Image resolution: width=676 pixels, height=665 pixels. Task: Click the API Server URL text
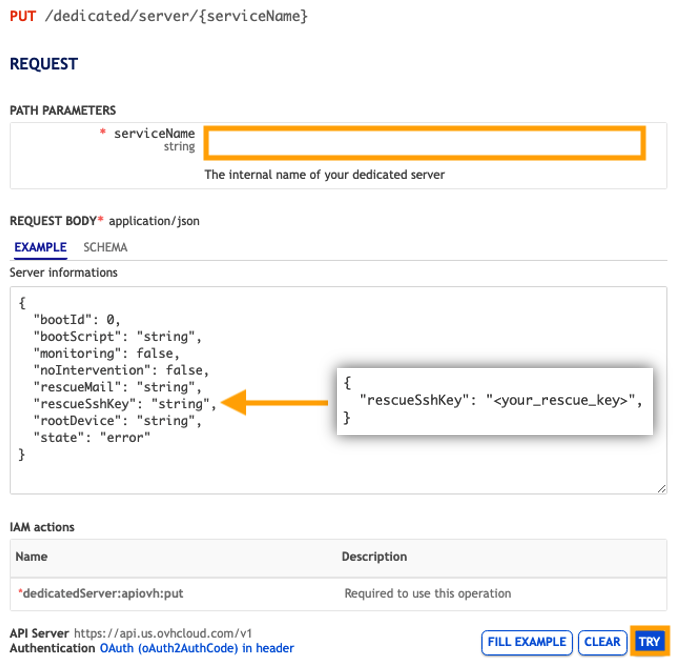pyautogui.click(x=163, y=633)
